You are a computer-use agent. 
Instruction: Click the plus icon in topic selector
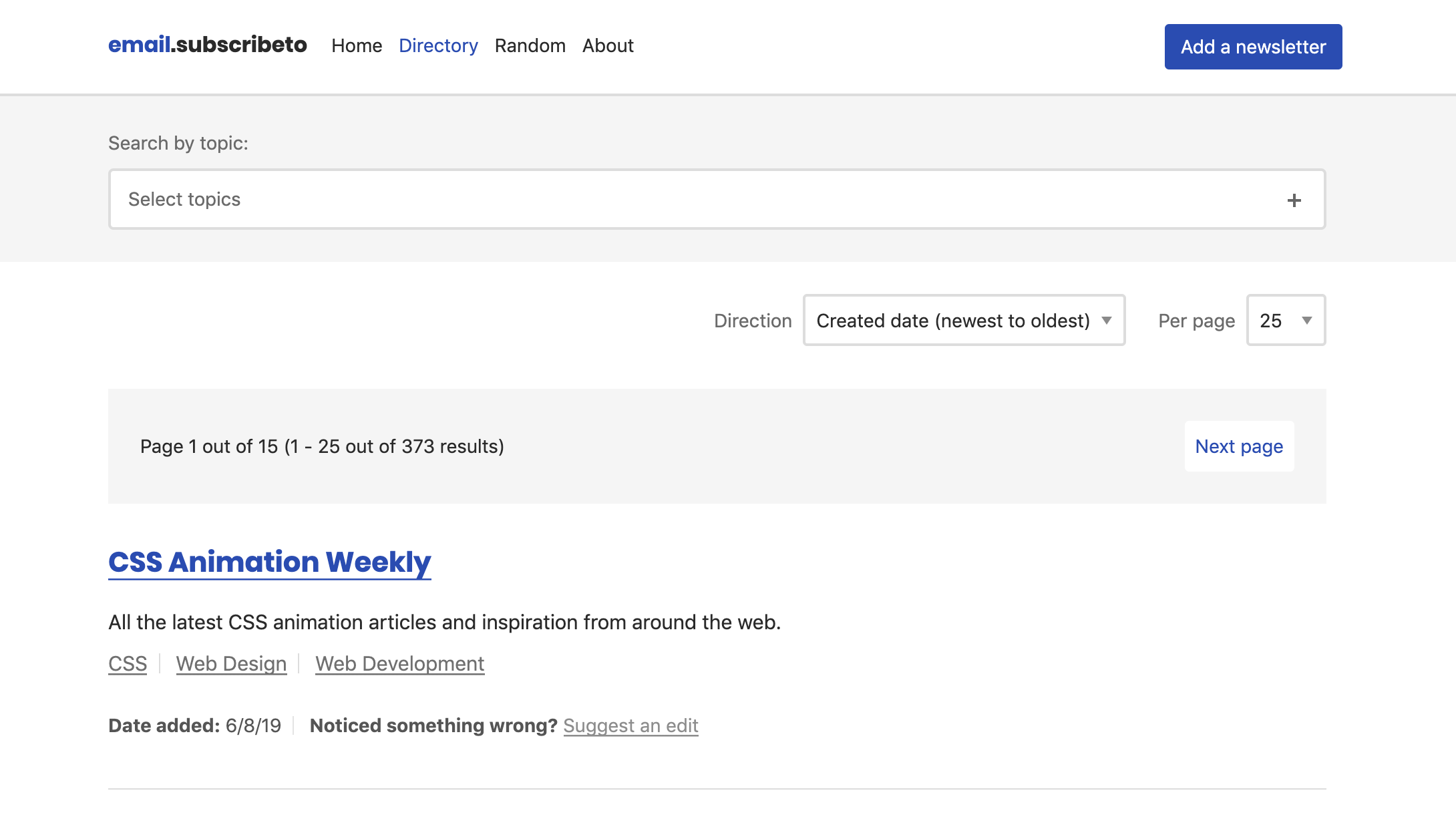pyautogui.click(x=1294, y=199)
